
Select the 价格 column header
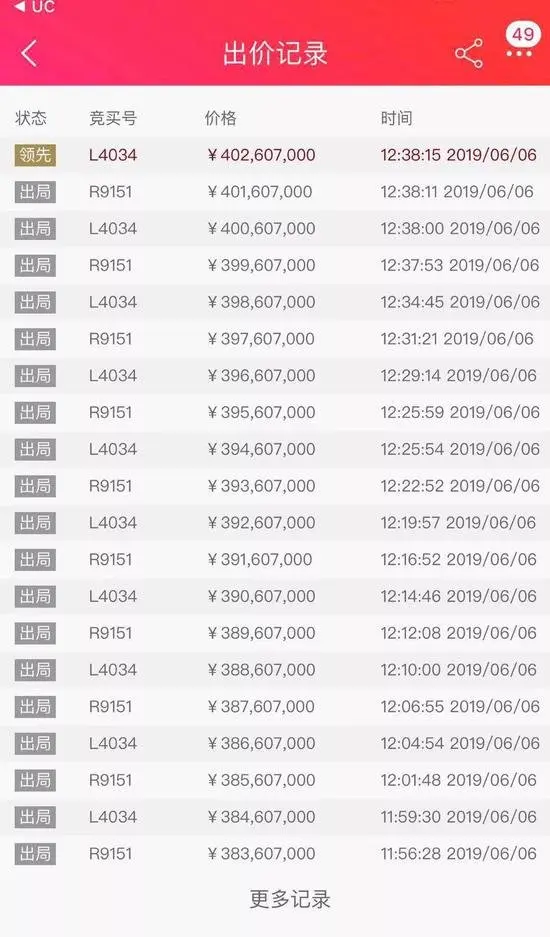pos(221,118)
